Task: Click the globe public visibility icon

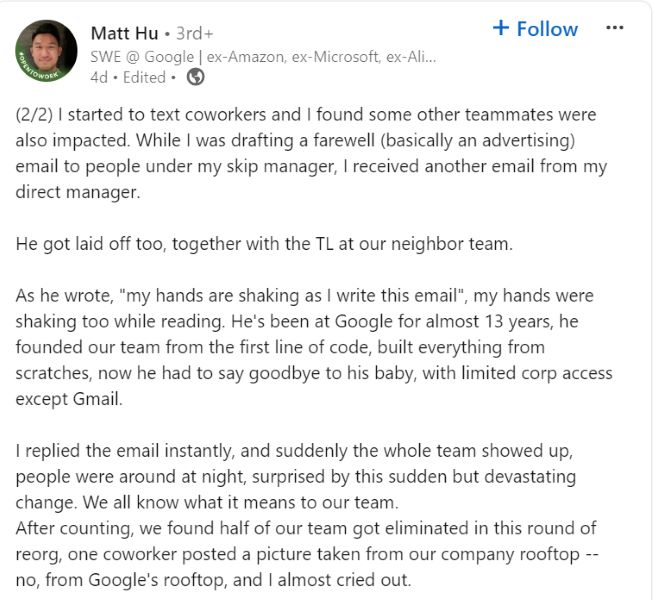Action: (196, 76)
